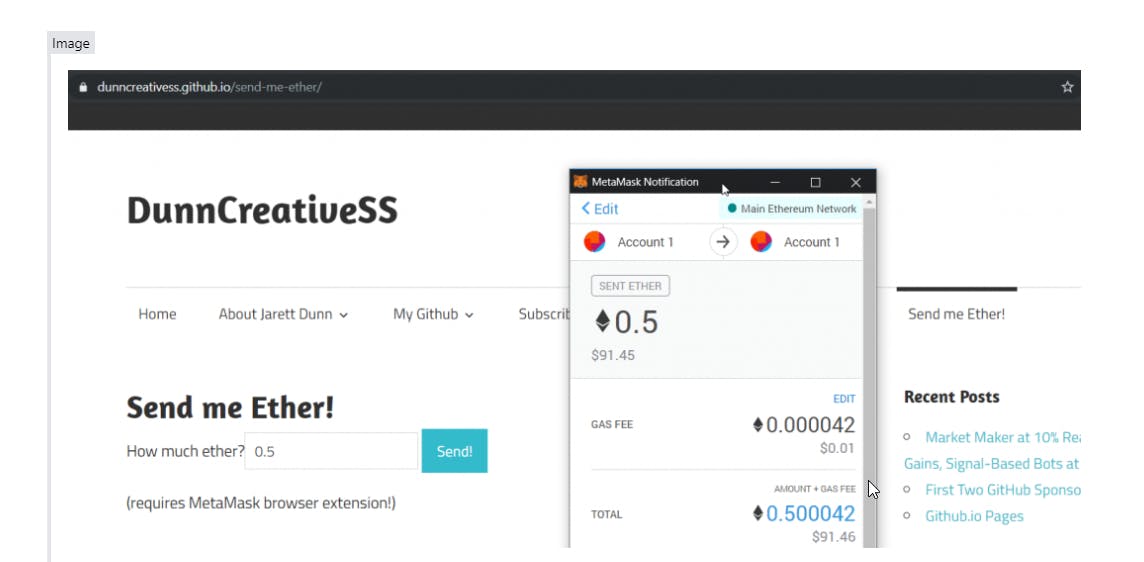Click the EDIT gas fee link
Screen dimensions: 1144x562
844,399
